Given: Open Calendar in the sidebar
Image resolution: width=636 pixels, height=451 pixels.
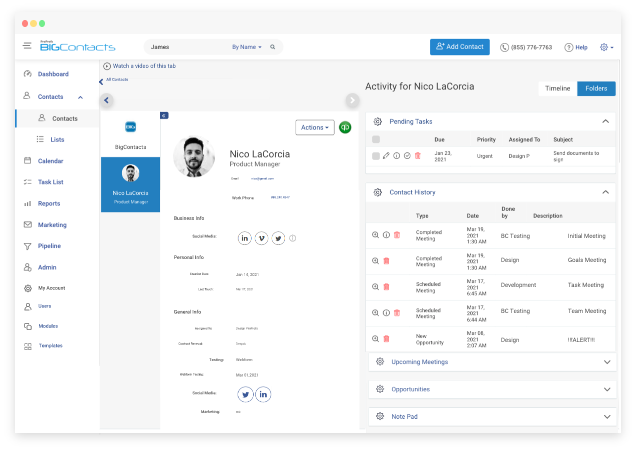Looking at the screenshot, I should tap(50, 161).
